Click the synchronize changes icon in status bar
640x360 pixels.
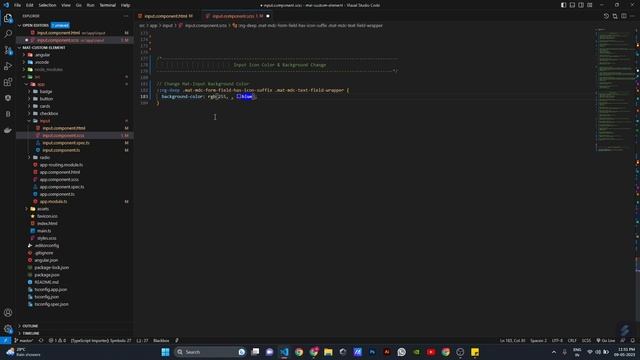click(x=41, y=340)
